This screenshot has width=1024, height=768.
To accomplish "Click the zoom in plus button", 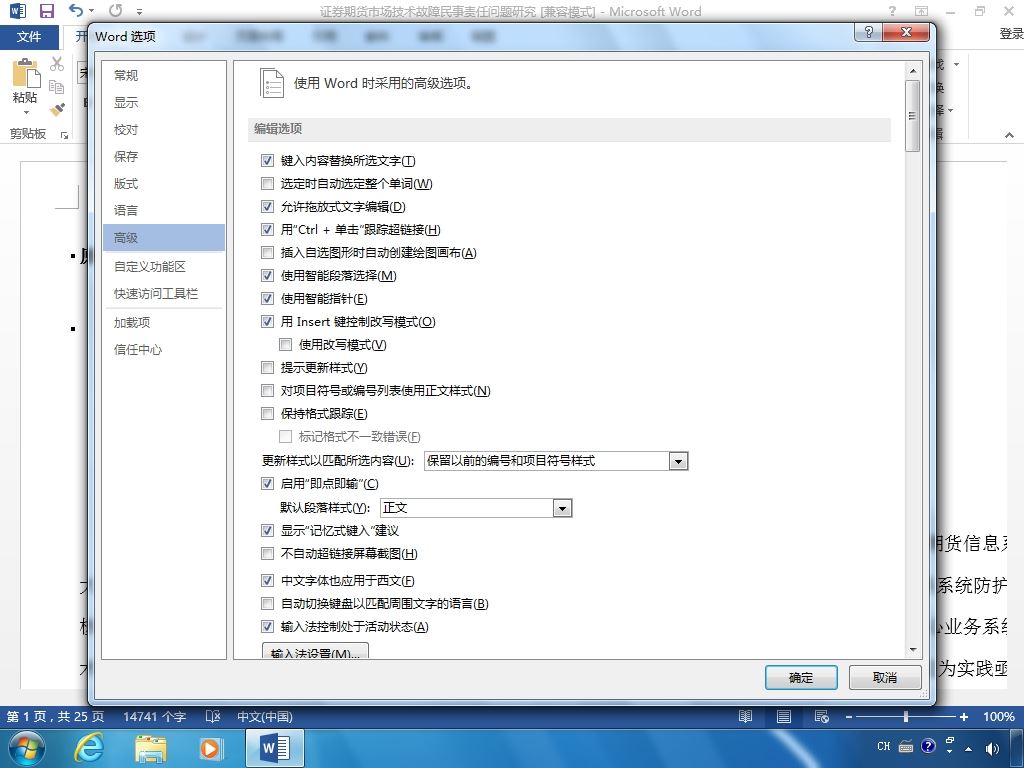I will point(963,717).
